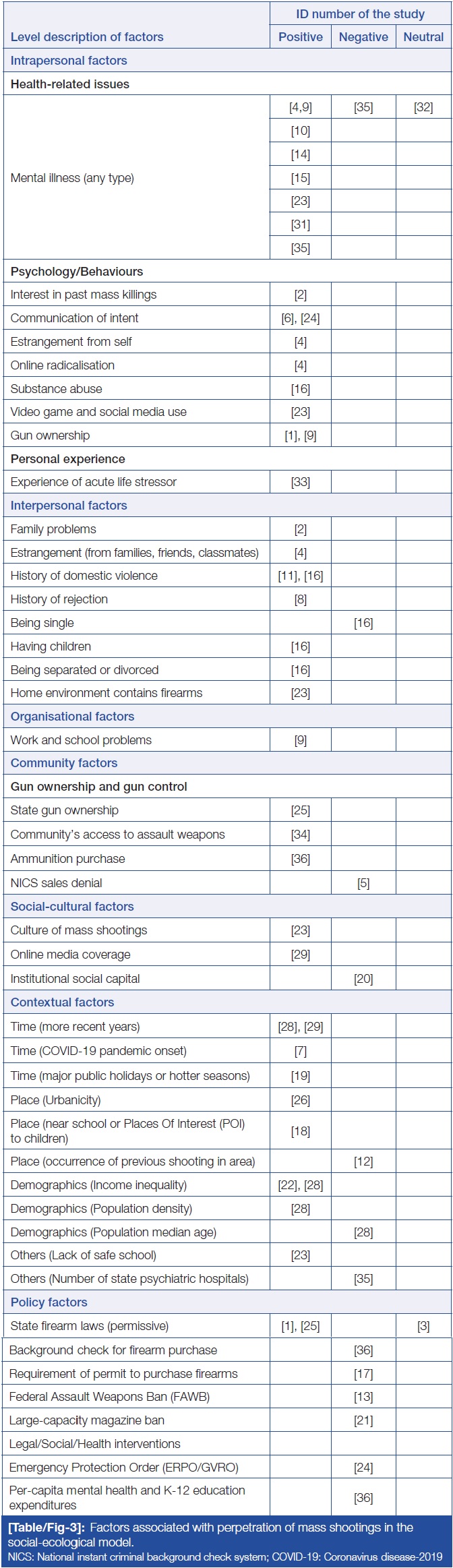Select the Community factors section heading
Image resolution: width=453 pixels, height=1568 pixels.
click(x=64, y=763)
